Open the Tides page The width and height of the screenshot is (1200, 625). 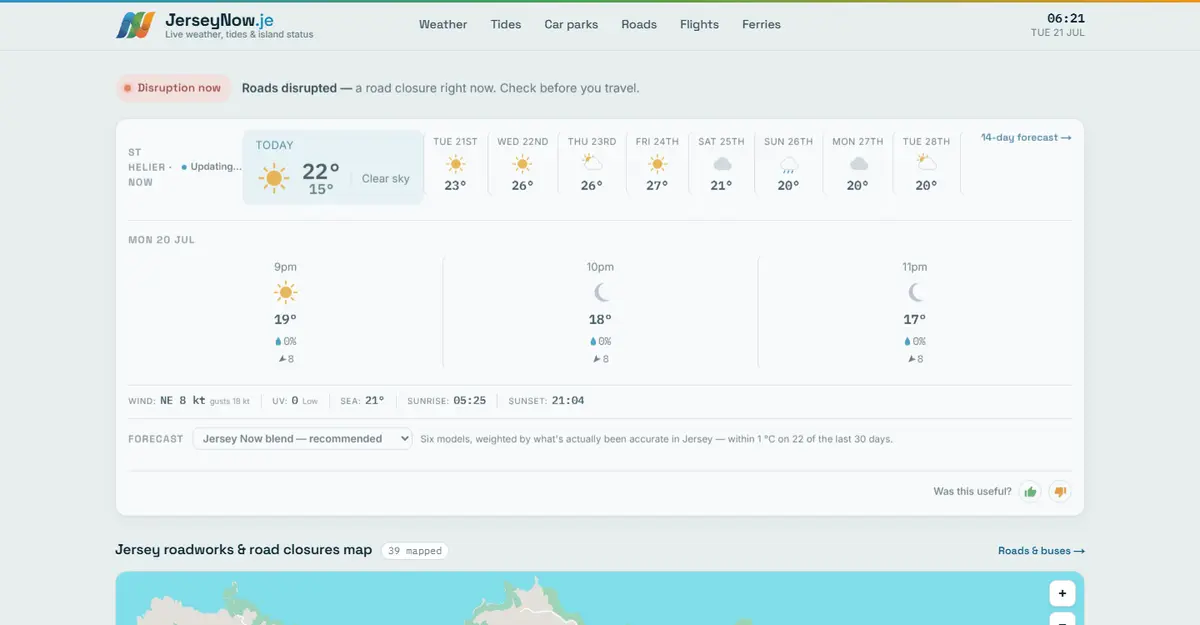tap(506, 24)
